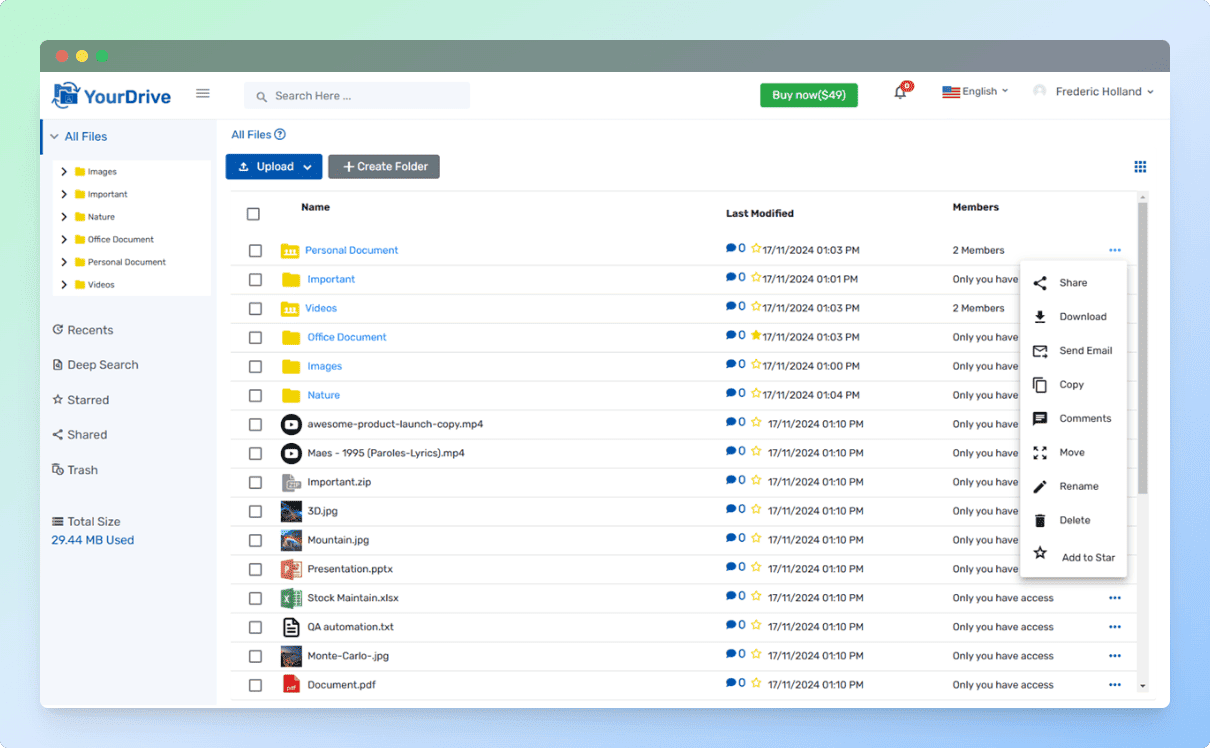Open more options for Document.pdf
Image resolution: width=1210 pixels, height=748 pixels.
click(x=1115, y=685)
